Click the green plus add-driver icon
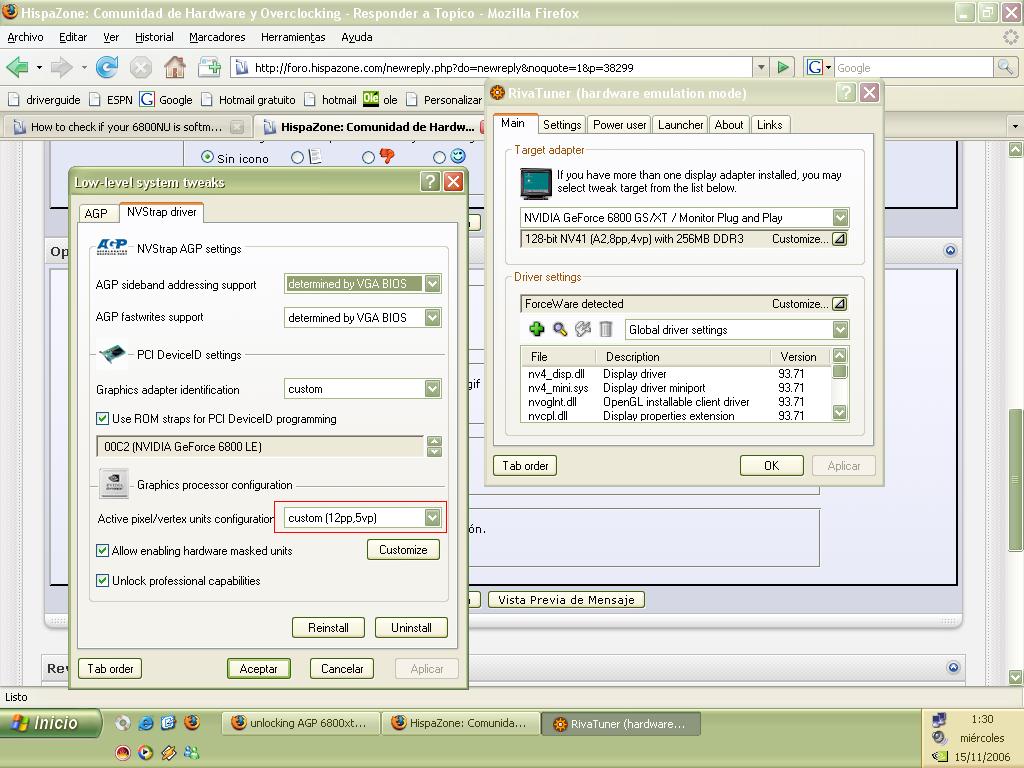This screenshot has height=768, width=1024. (537, 329)
